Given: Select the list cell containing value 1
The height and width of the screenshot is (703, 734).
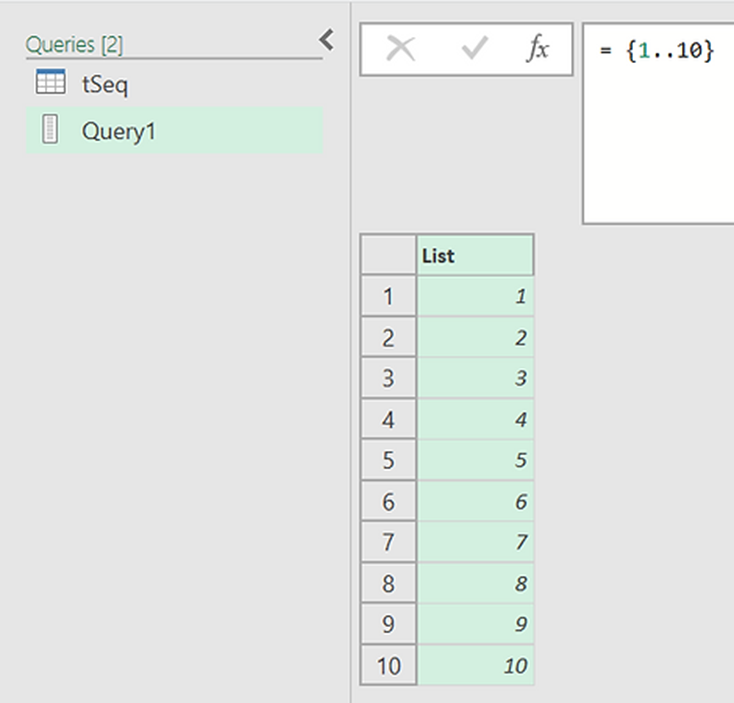Looking at the screenshot, I should coord(476,297).
